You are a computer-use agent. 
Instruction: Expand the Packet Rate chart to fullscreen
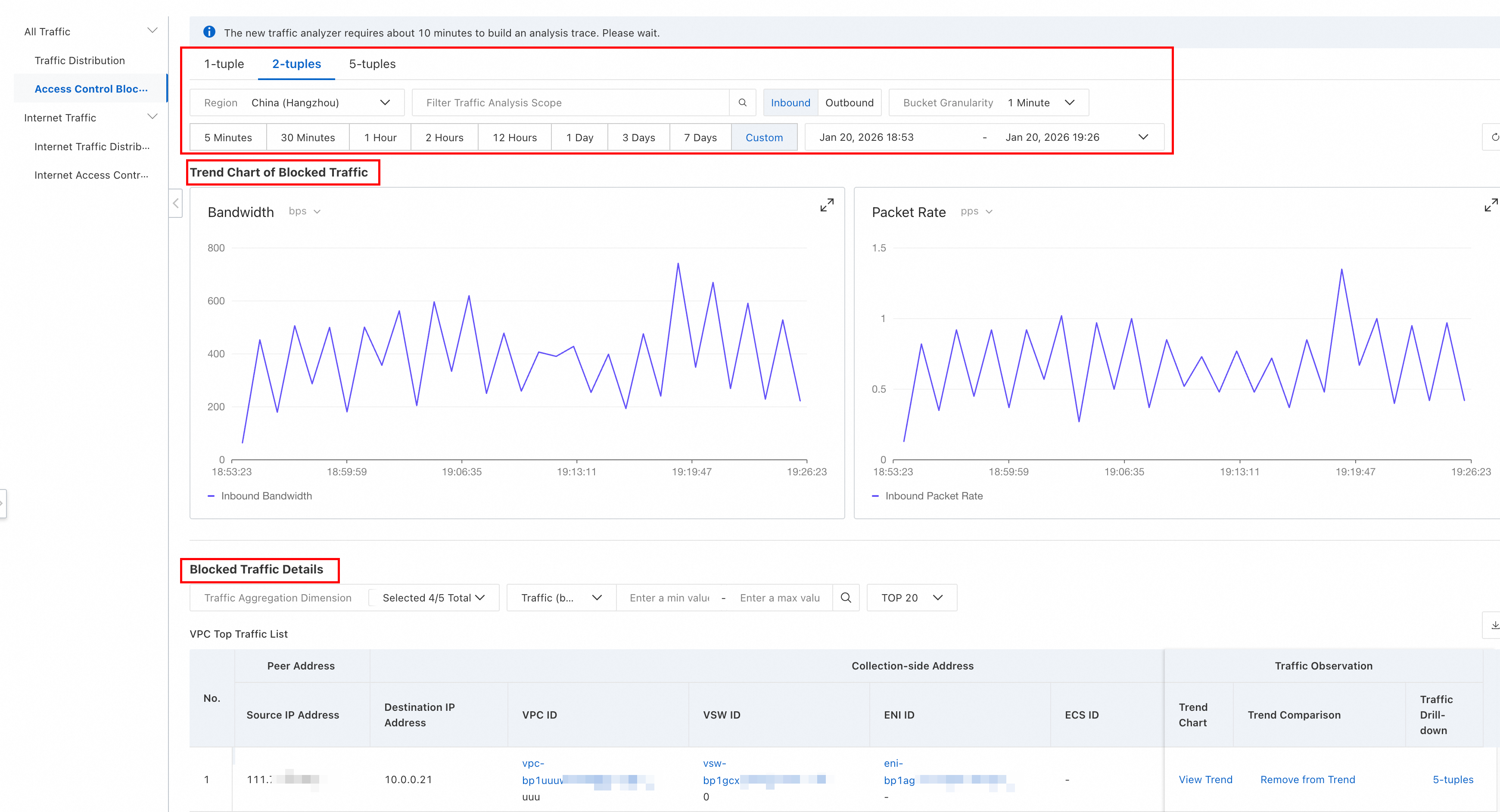point(1490,205)
